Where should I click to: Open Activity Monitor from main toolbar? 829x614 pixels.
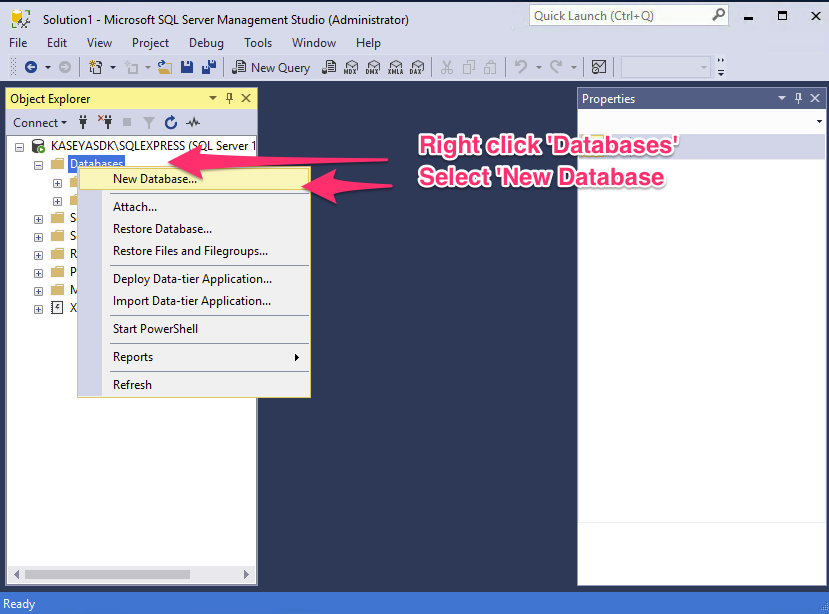pyautogui.click(x=598, y=67)
